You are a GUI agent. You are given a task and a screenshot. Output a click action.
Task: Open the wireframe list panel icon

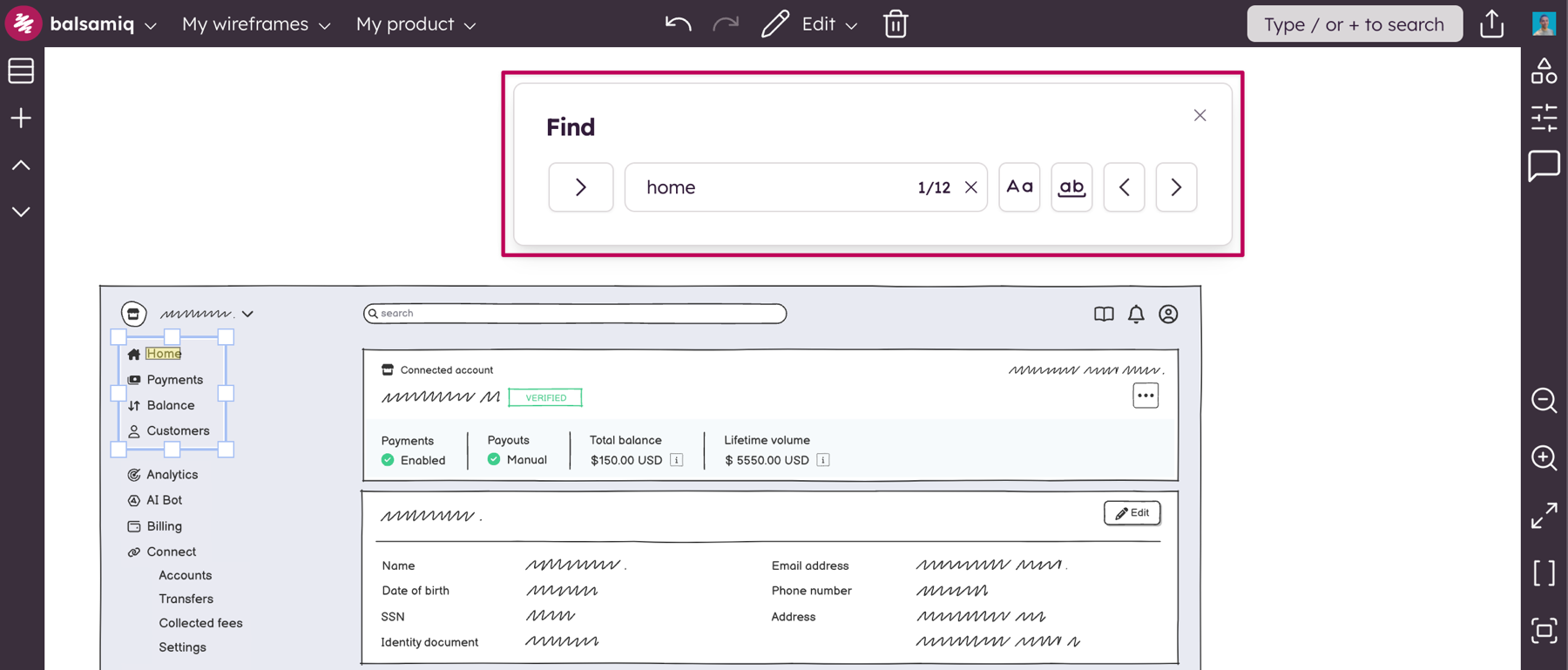pyautogui.click(x=21, y=71)
